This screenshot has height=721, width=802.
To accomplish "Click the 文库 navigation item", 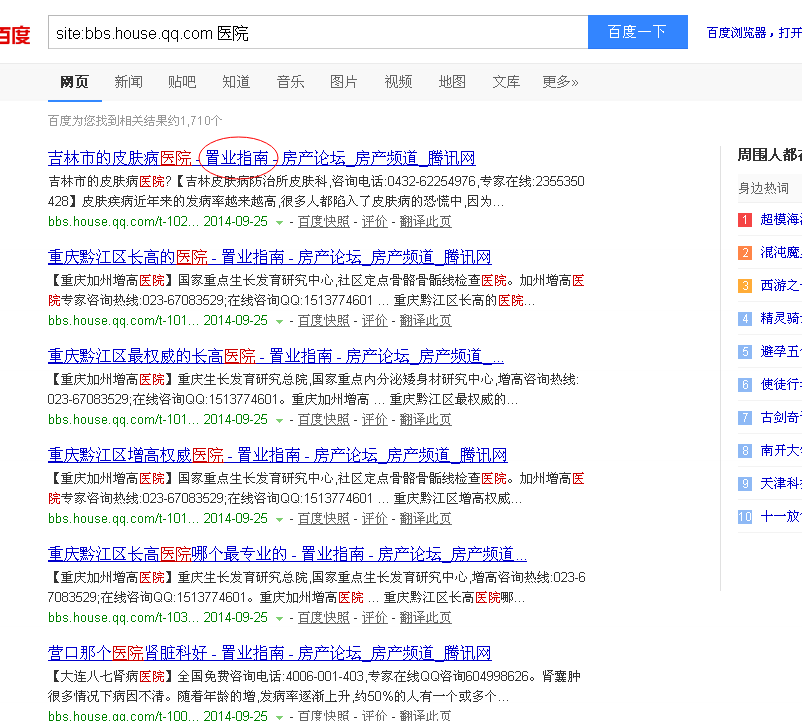I will (x=506, y=82).
